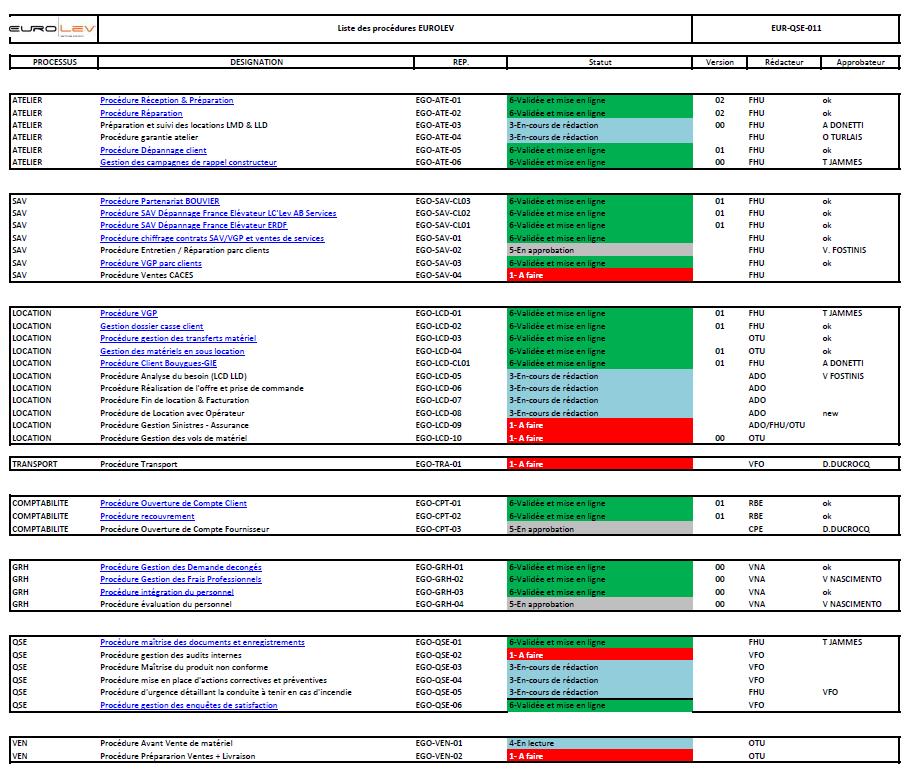Select the Approbateur column header
Screen dimensions: 909x772
coord(860,62)
